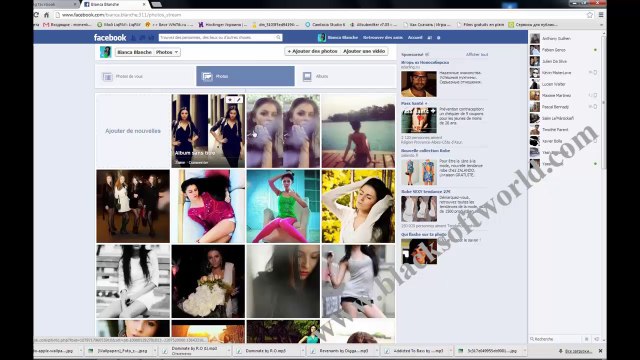Open photo of woman against yellow flowers
This screenshot has height=360, width=640.
358,206
